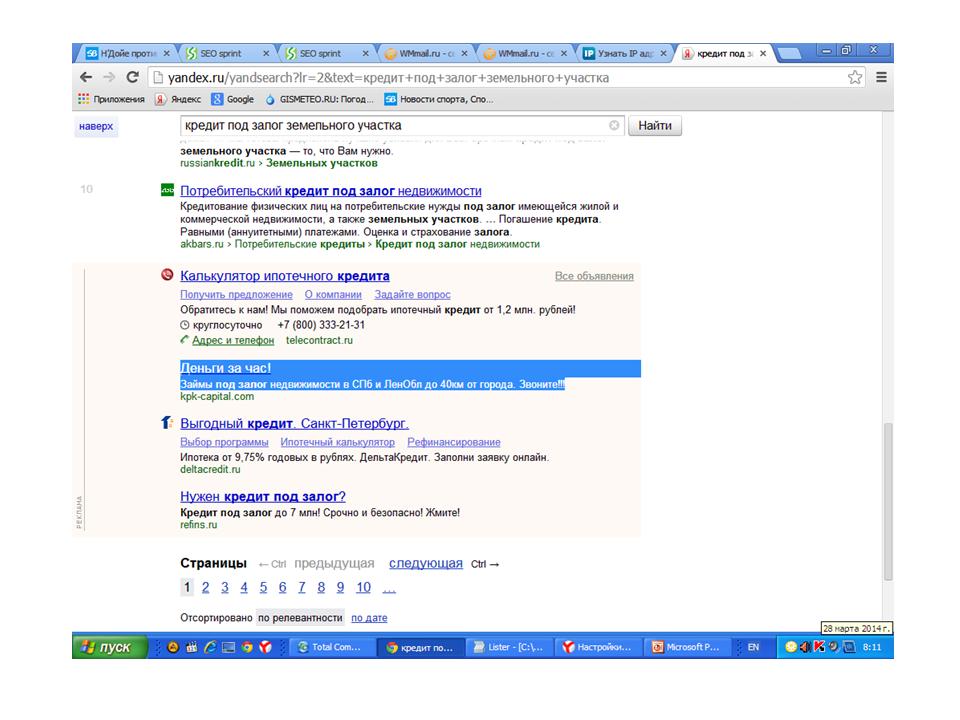Image resolution: width=960 pixels, height=720 pixels.
Task: Switch to the НДойе tab
Action: (x=127, y=53)
